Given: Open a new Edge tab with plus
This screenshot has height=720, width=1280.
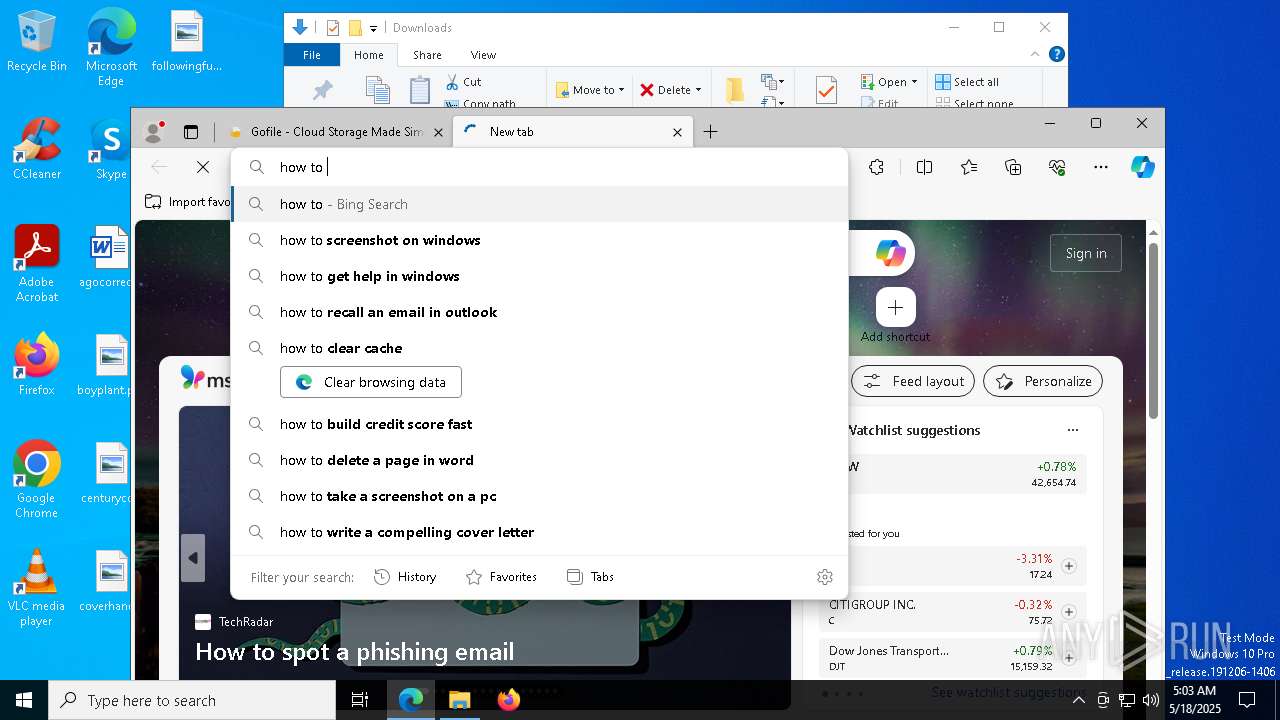Looking at the screenshot, I should click(x=710, y=132).
